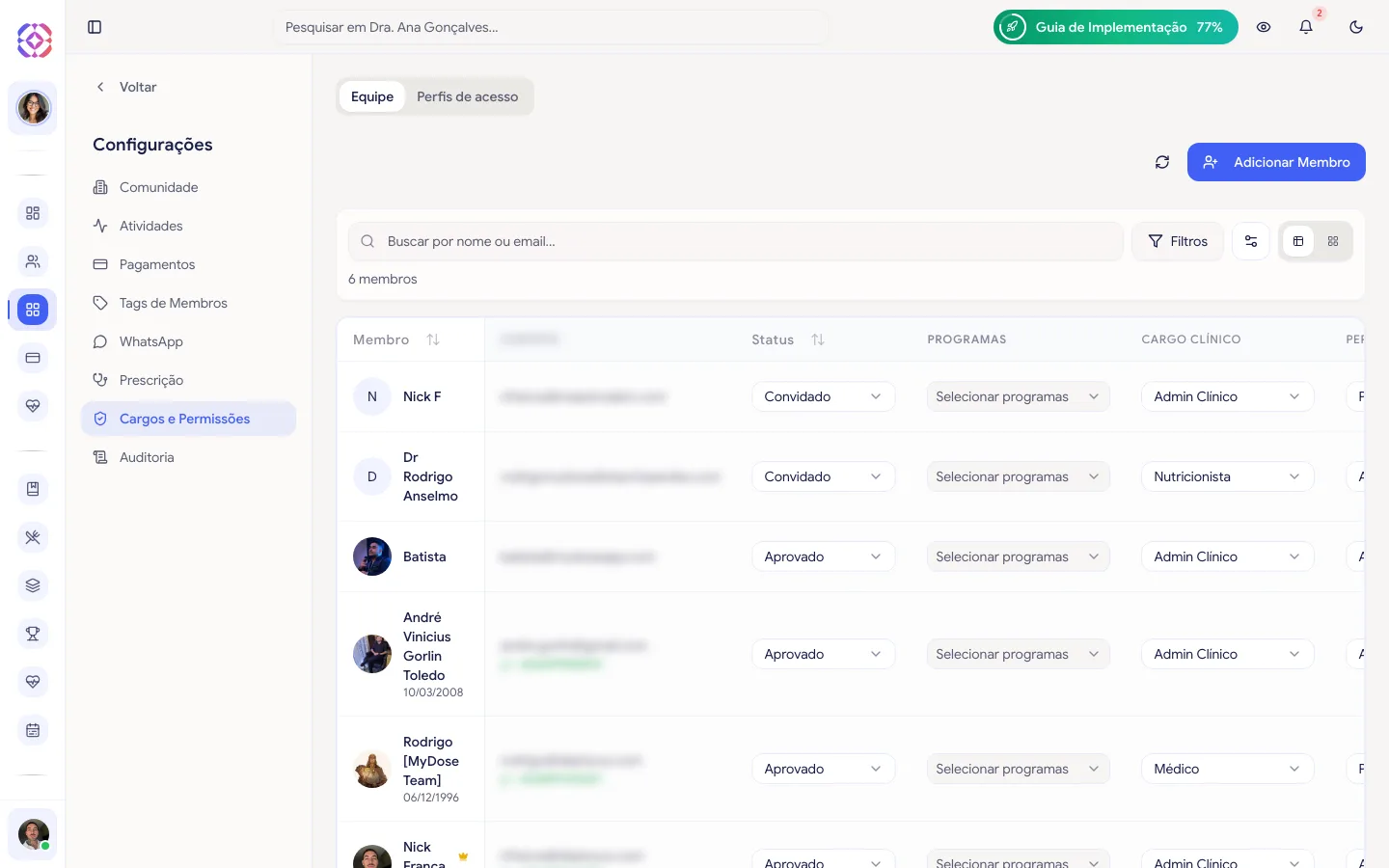Click the app logo icon
The image size is (1389, 868).
click(x=34, y=40)
